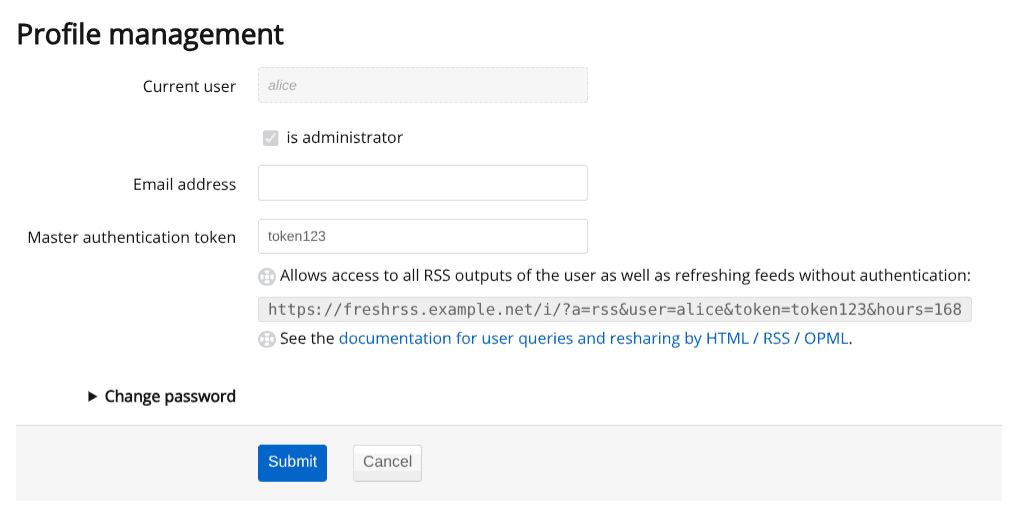Image resolution: width=1018 pixels, height=520 pixels.
Task: Click into the Master authentication token field
Action: pyautogui.click(x=422, y=237)
